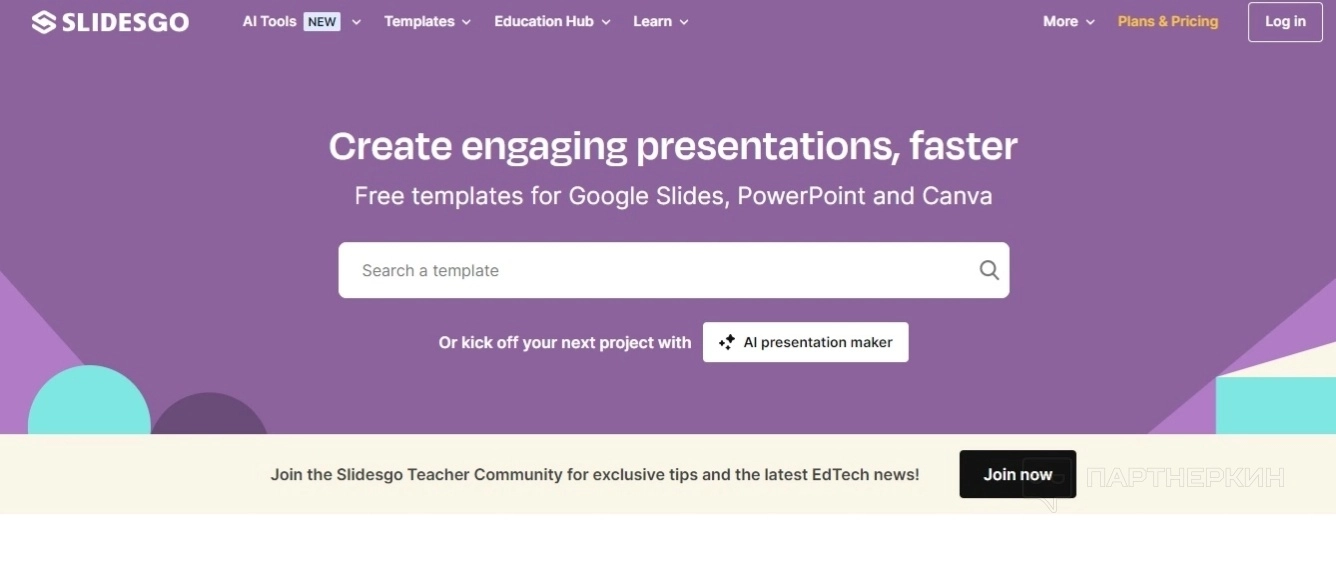Open the More menu
The width and height of the screenshot is (1336, 565).
pos(1069,21)
